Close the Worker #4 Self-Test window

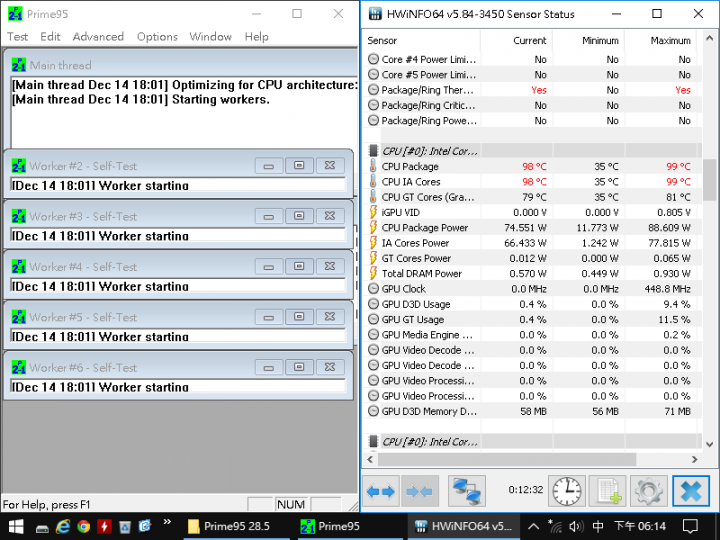pos(330,267)
